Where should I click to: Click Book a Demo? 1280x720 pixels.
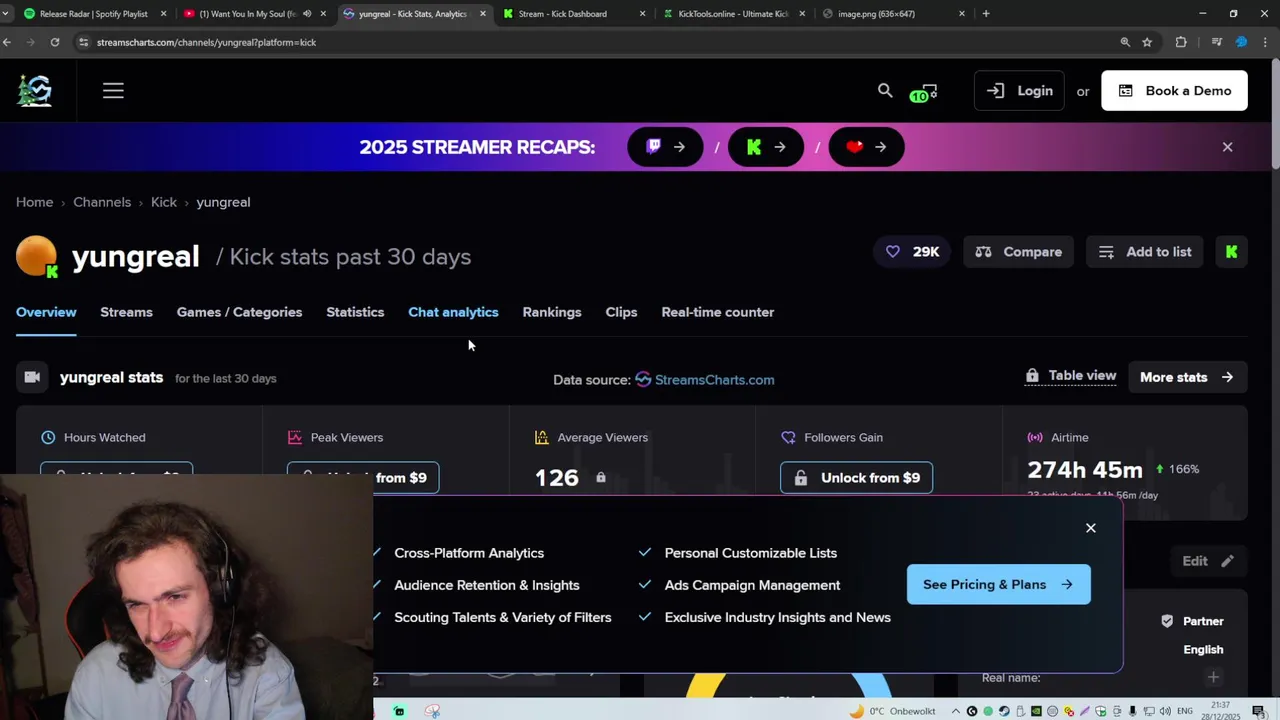click(x=1174, y=91)
